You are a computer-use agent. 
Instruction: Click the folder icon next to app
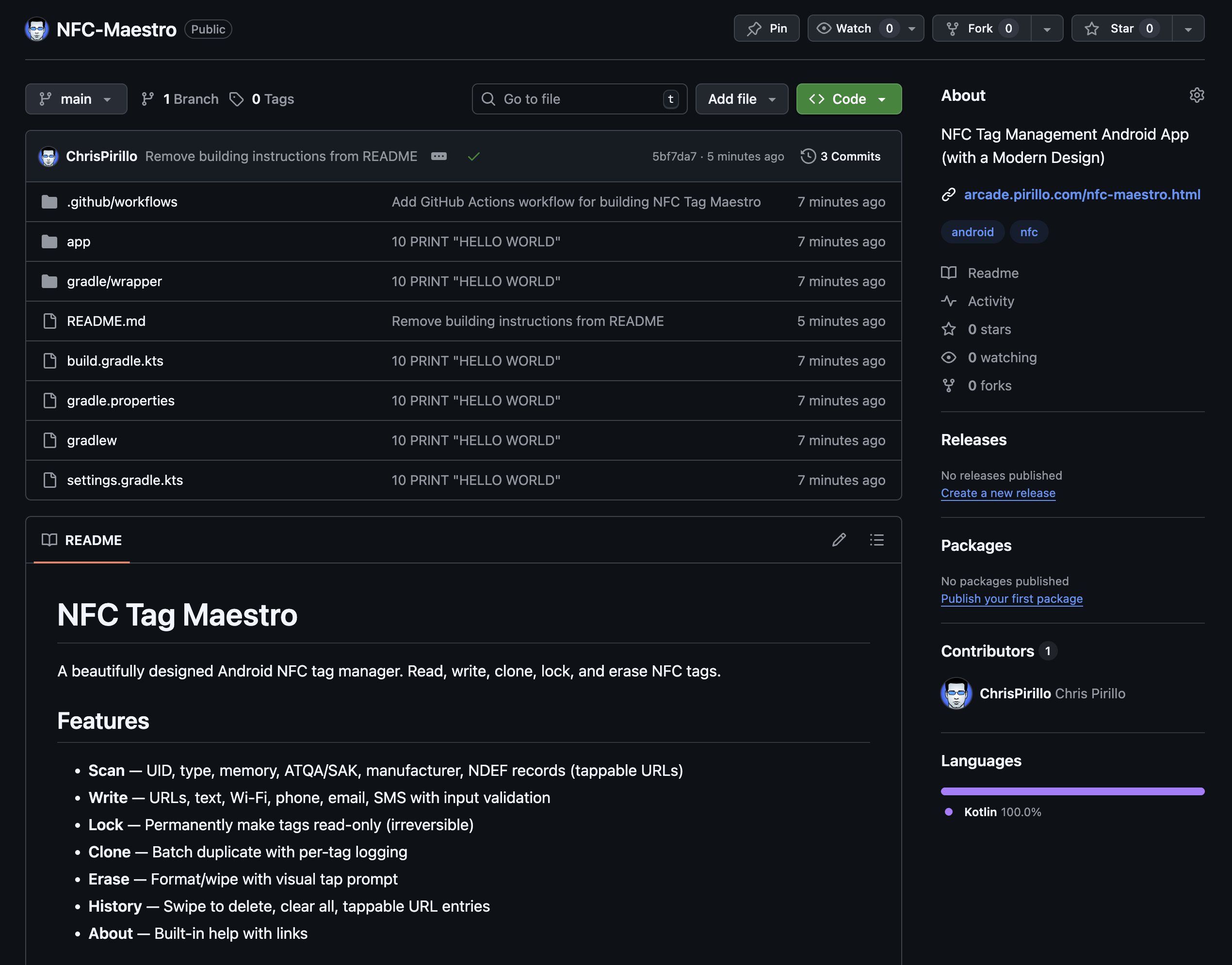coord(49,241)
